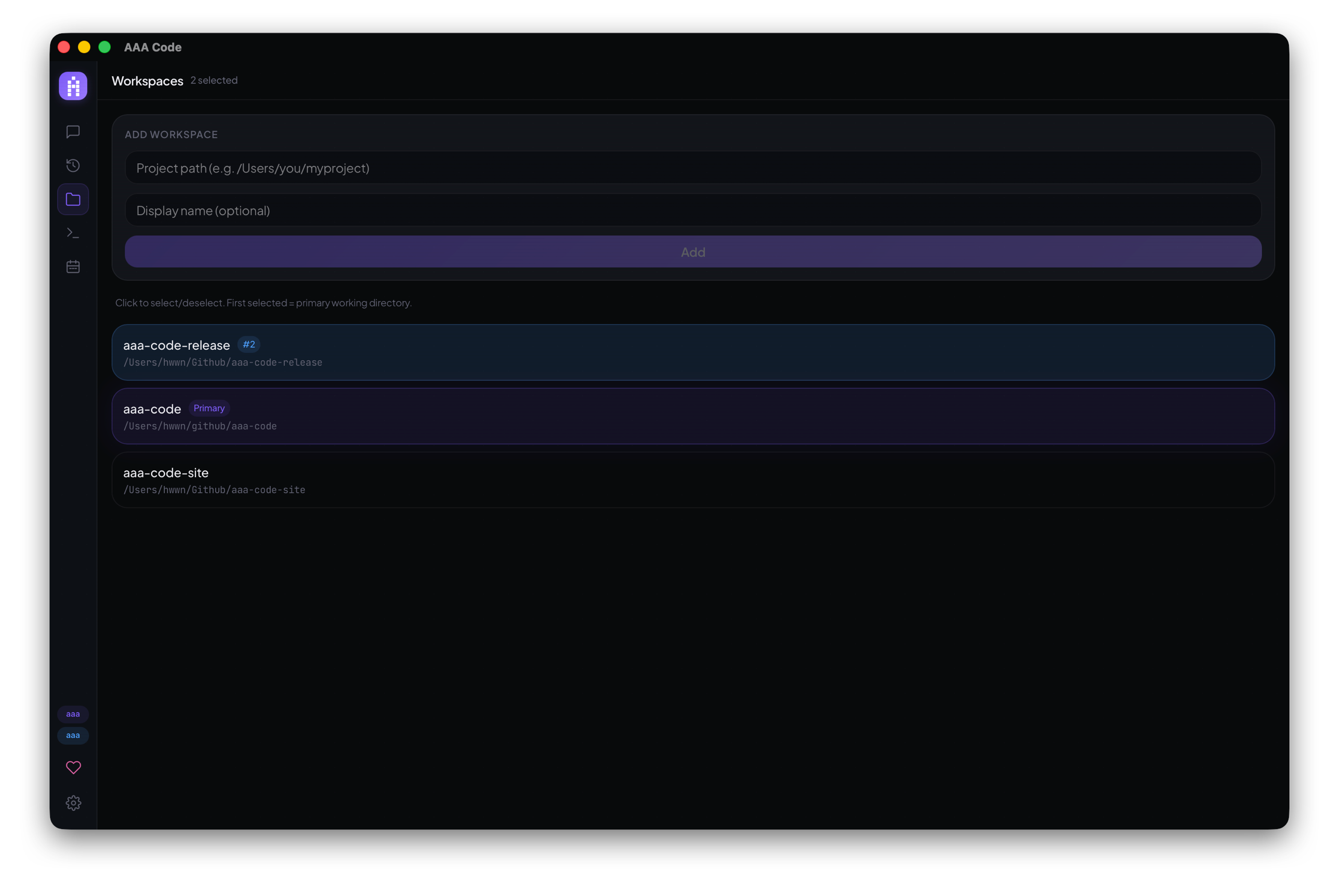Click path /Users/hwwn/Github/aaa-code-release

(223, 363)
